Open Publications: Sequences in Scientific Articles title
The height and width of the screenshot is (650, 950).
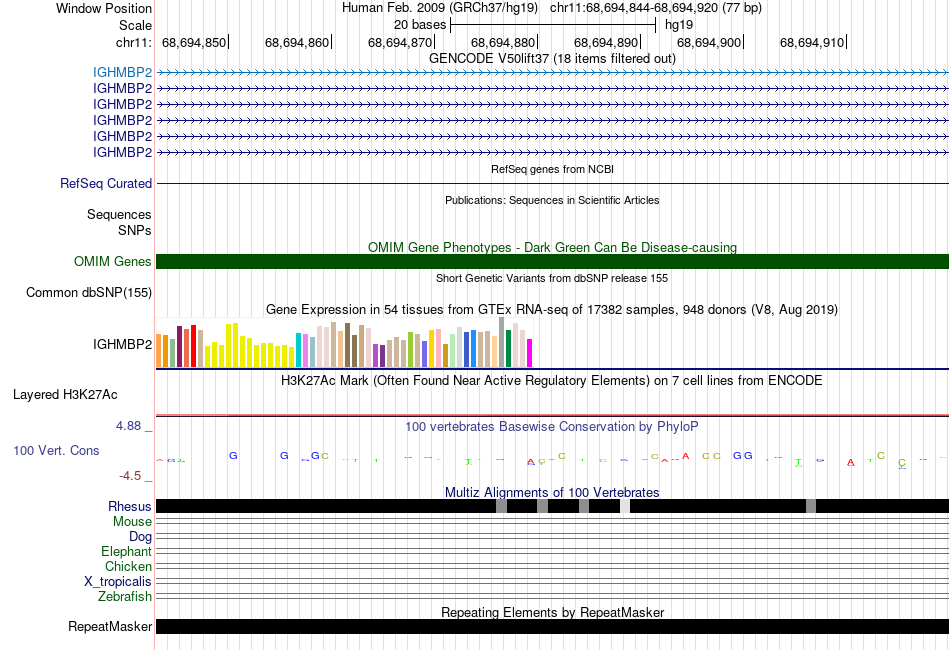[x=552, y=200]
